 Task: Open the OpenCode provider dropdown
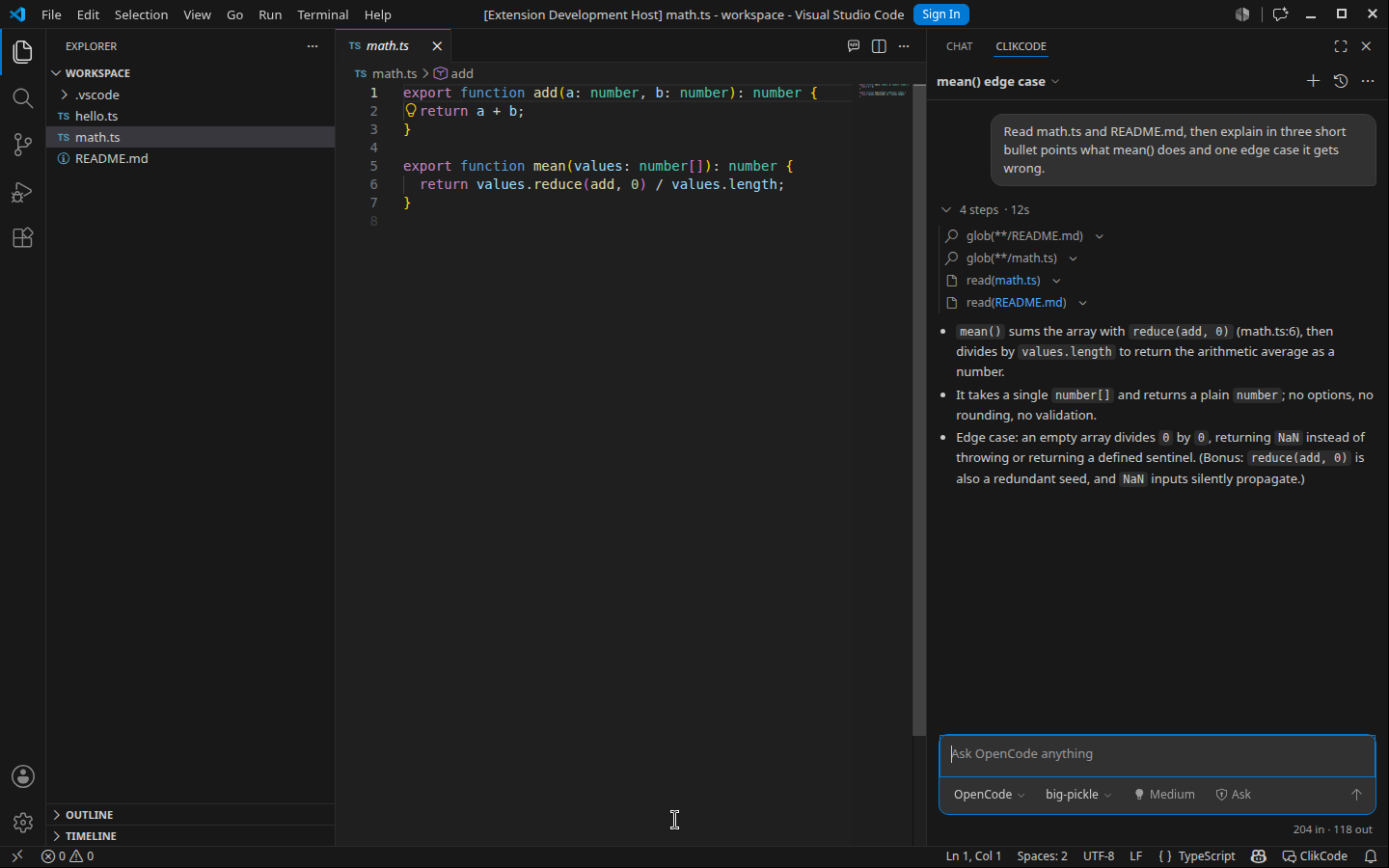tap(989, 795)
